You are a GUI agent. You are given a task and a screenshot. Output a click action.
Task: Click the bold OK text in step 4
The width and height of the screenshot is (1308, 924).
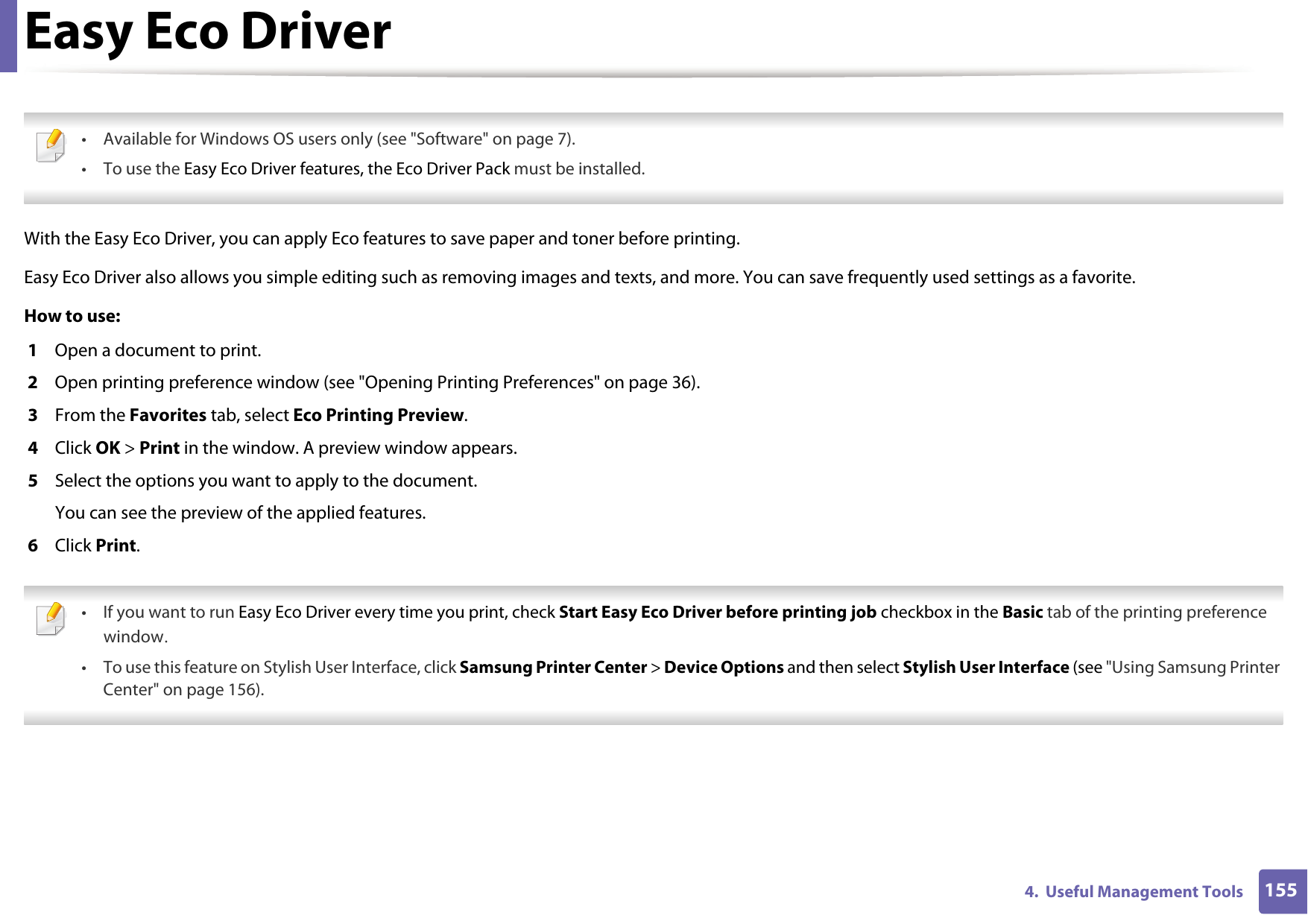109,448
